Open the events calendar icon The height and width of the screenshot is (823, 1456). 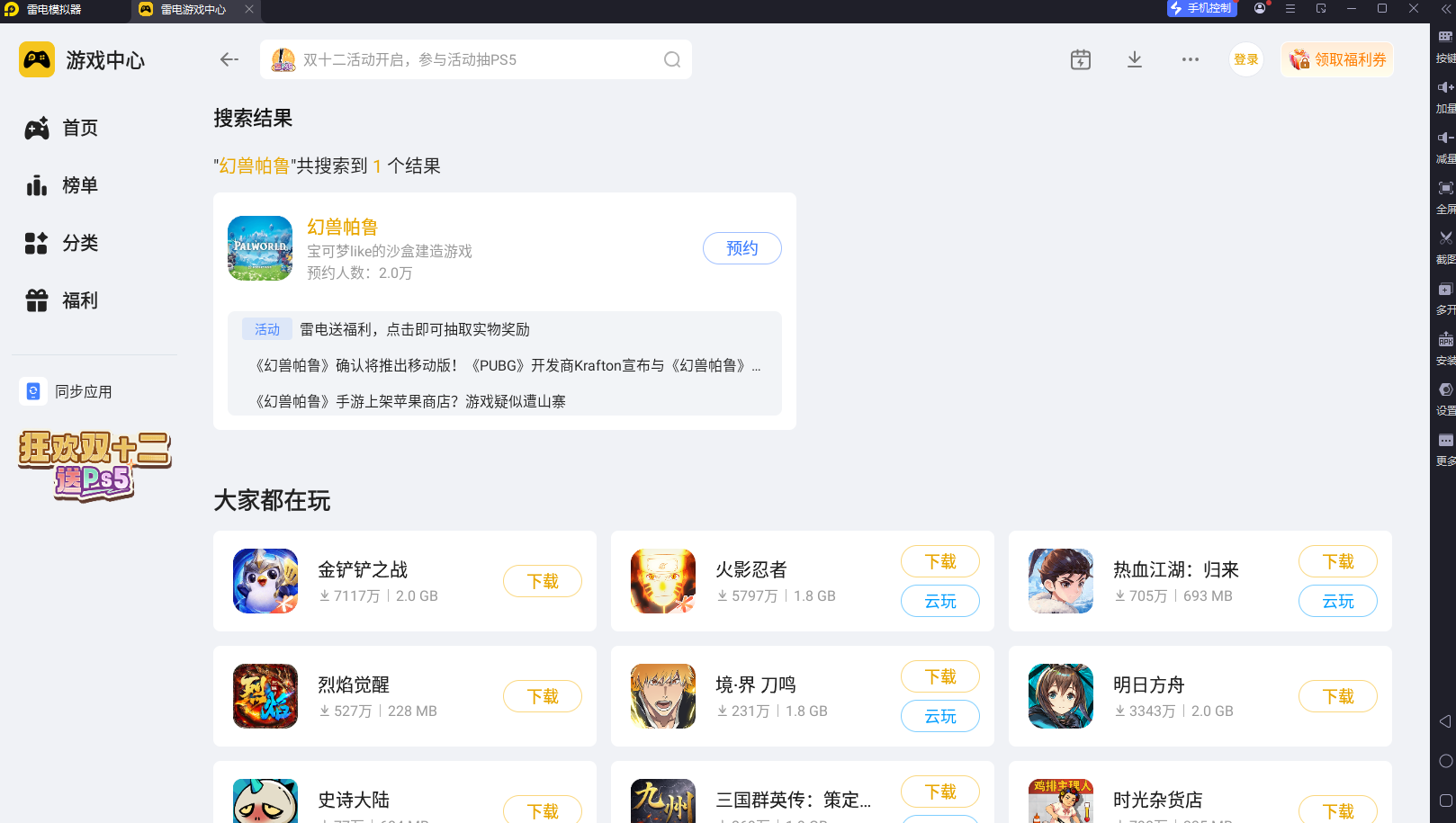click(1079, 58)
